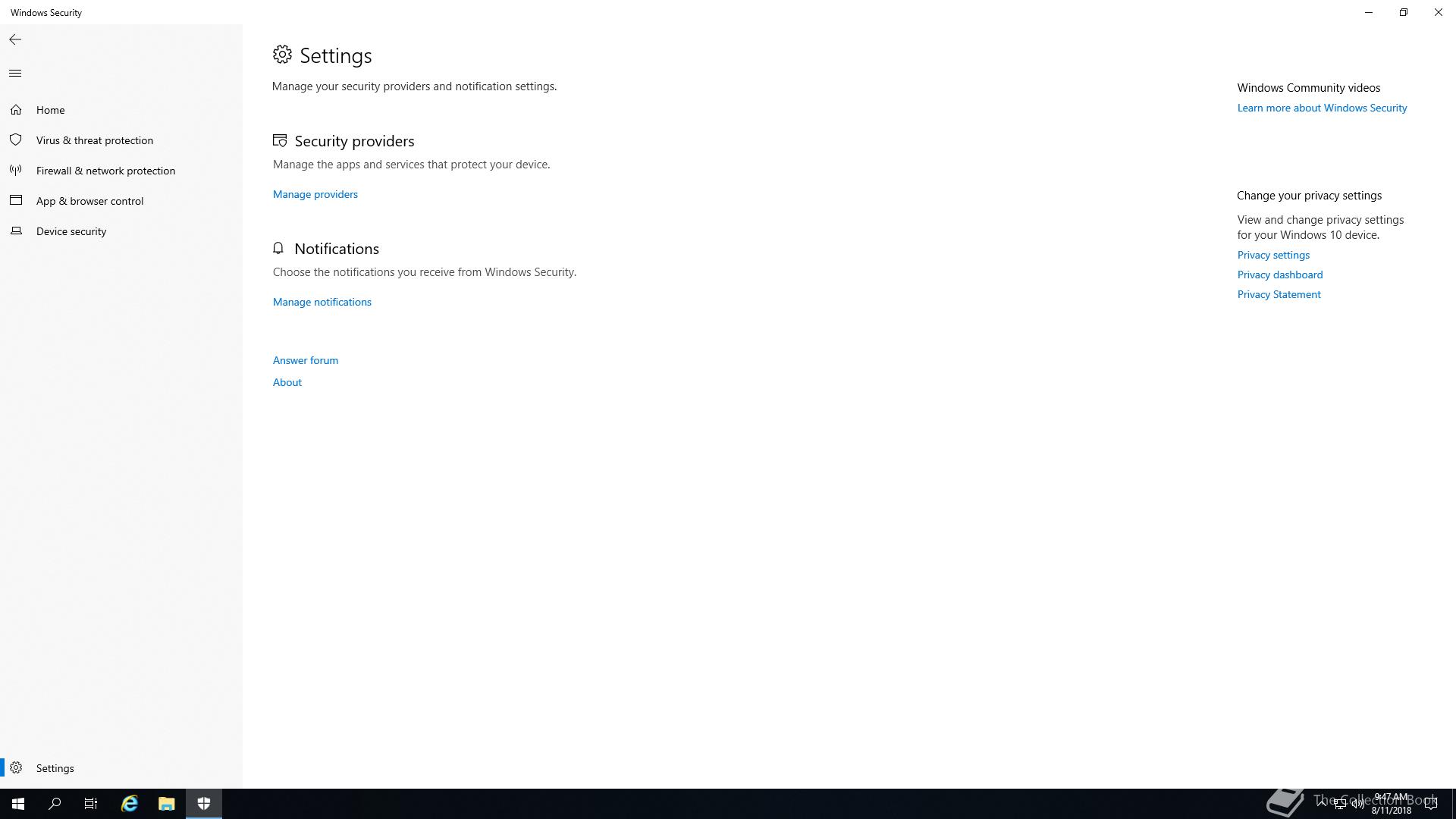The image size is (1456, 819).
Task: Open File Explorer from the taskbar
Action: click(166, 804)
